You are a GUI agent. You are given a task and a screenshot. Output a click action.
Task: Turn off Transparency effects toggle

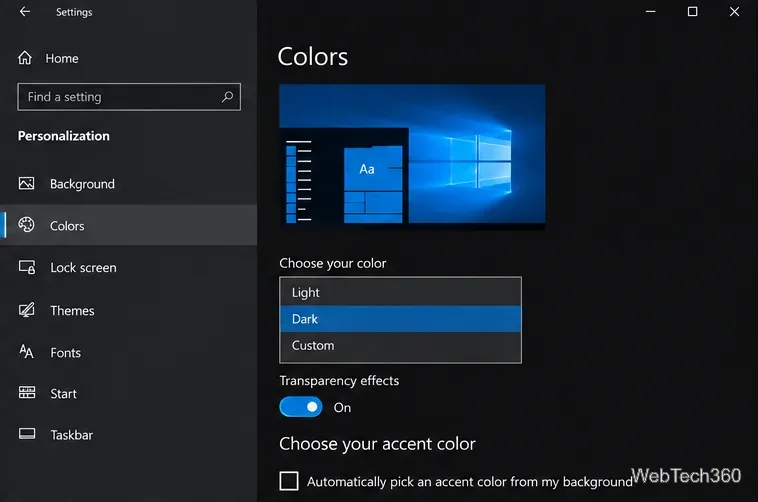pos(301,407)
